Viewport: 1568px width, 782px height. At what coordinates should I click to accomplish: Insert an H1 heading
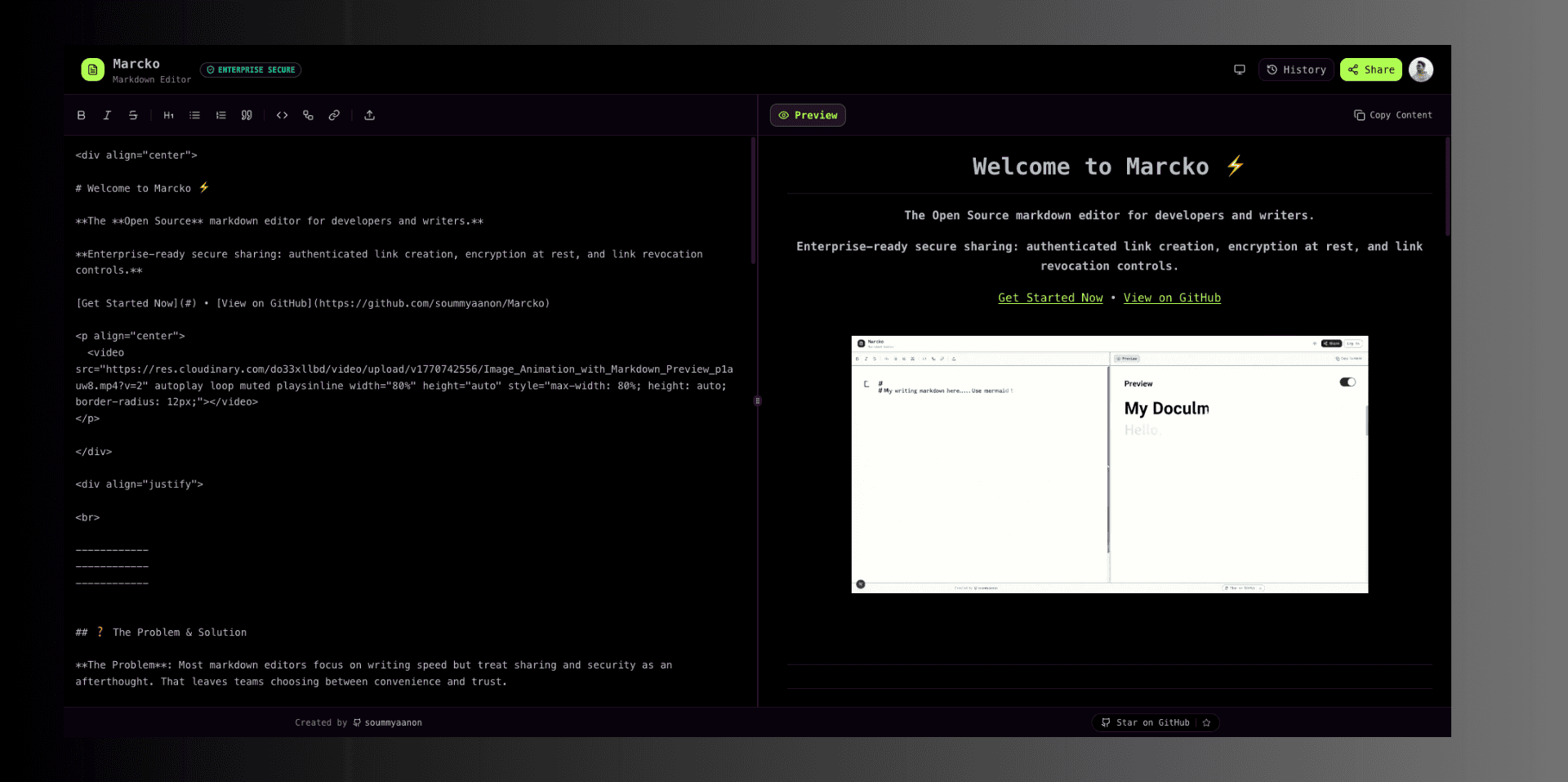coord(168,115)
